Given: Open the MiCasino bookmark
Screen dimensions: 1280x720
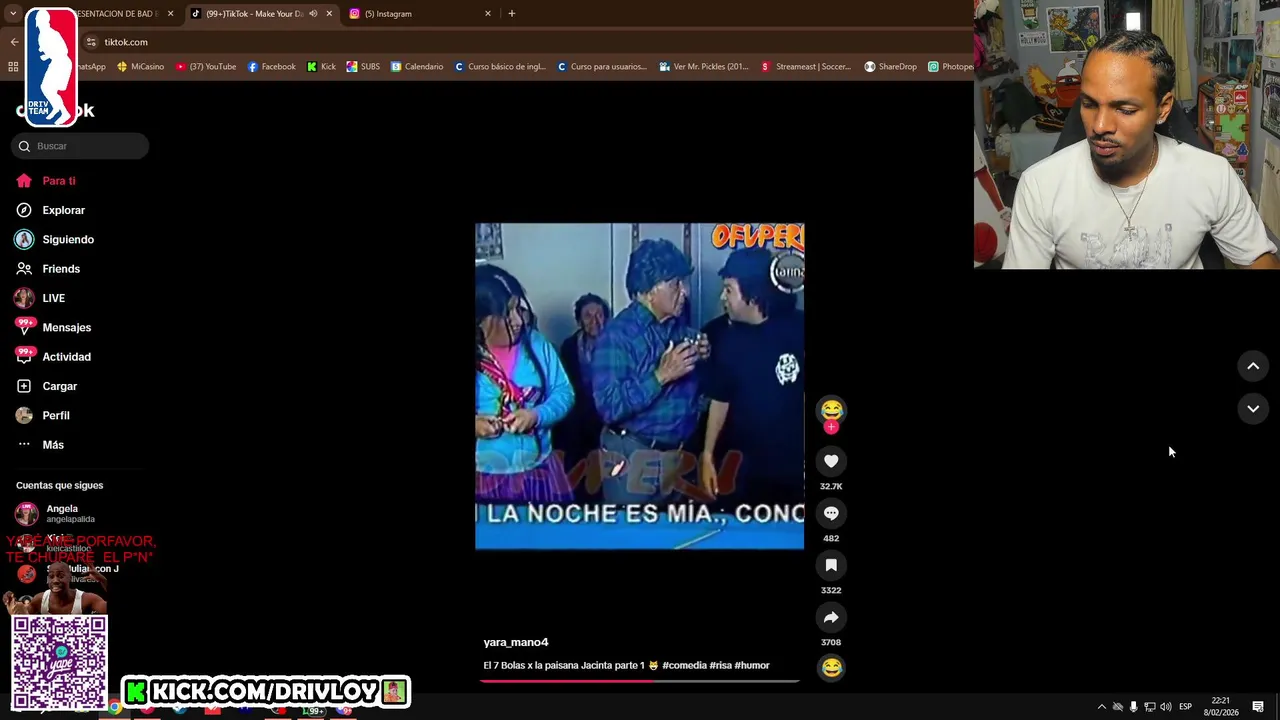Looking at the screenshot, I should [x=140, y=67].
